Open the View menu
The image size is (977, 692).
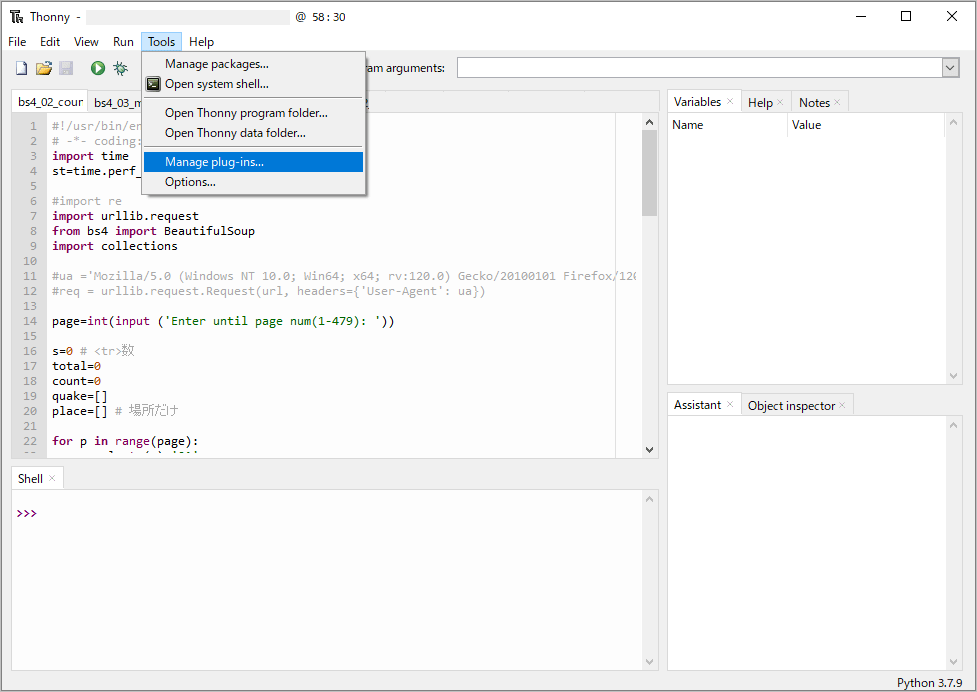(86, 42)
